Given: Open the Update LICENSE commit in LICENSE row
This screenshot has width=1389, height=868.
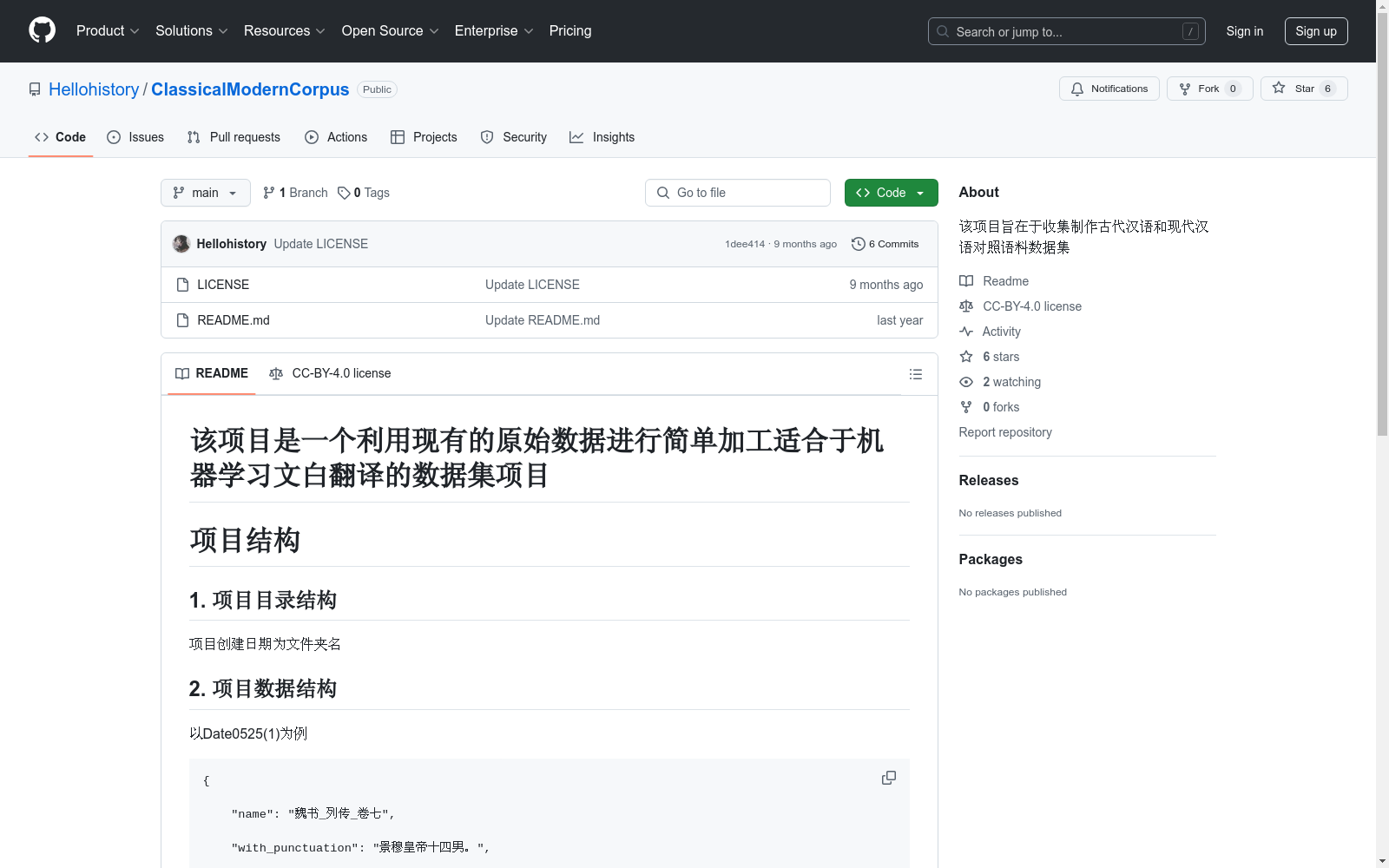Looking at the screenshot, I should click(x=532, y=285).
